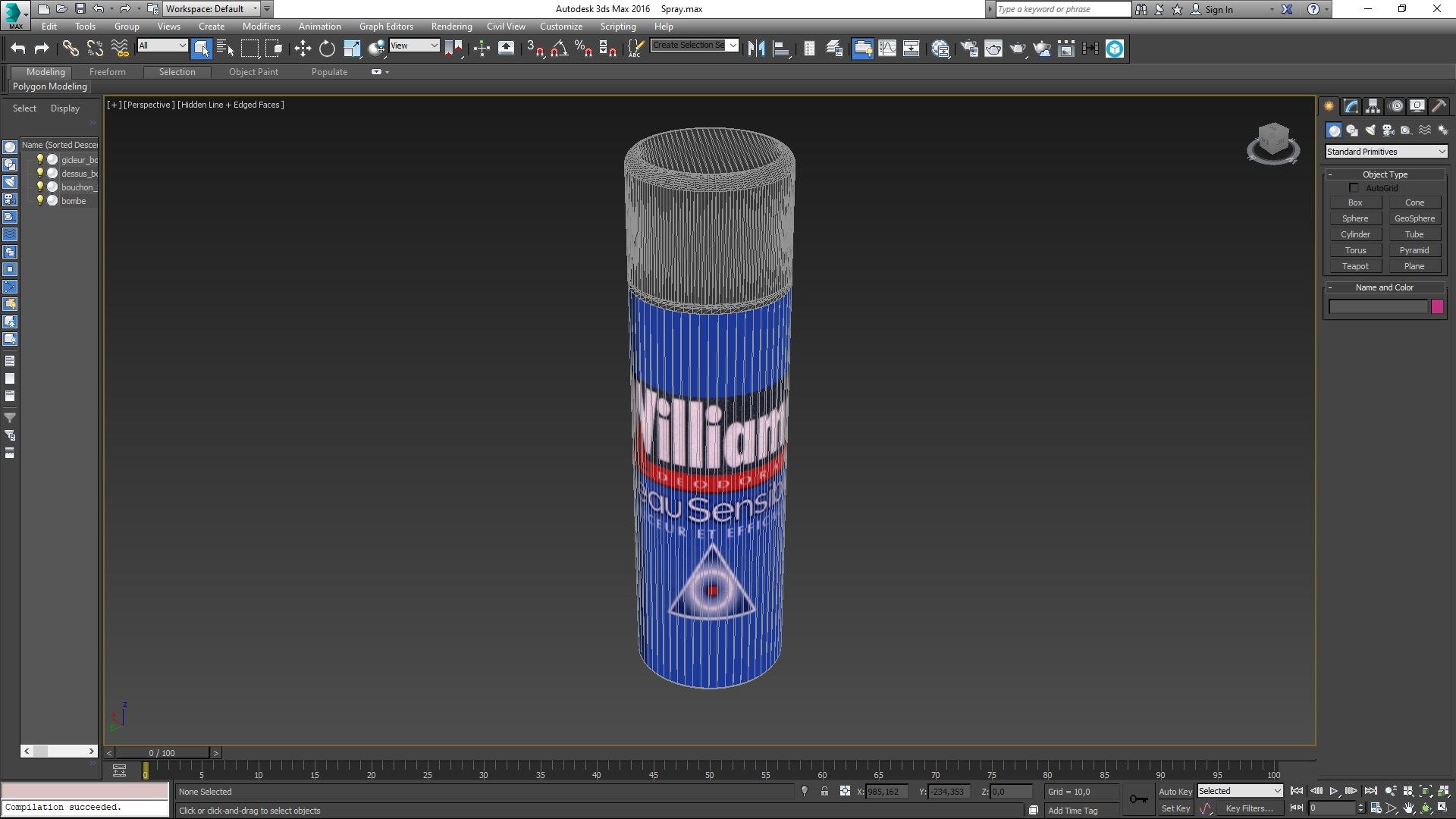
Task: Toggle the Selection Lock icon in status bar
Action: coord(824,792)
